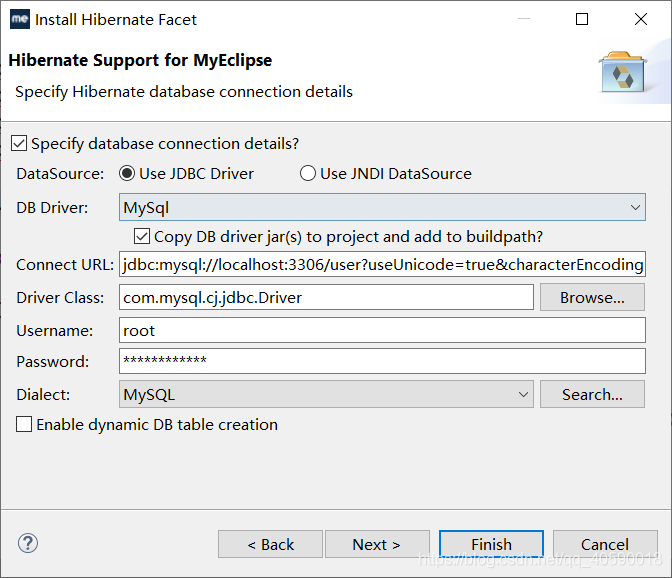This screenshot has height=578, width=672.
Task: Uncheck Specify database connection details checkbox
Action: [19, 144]
